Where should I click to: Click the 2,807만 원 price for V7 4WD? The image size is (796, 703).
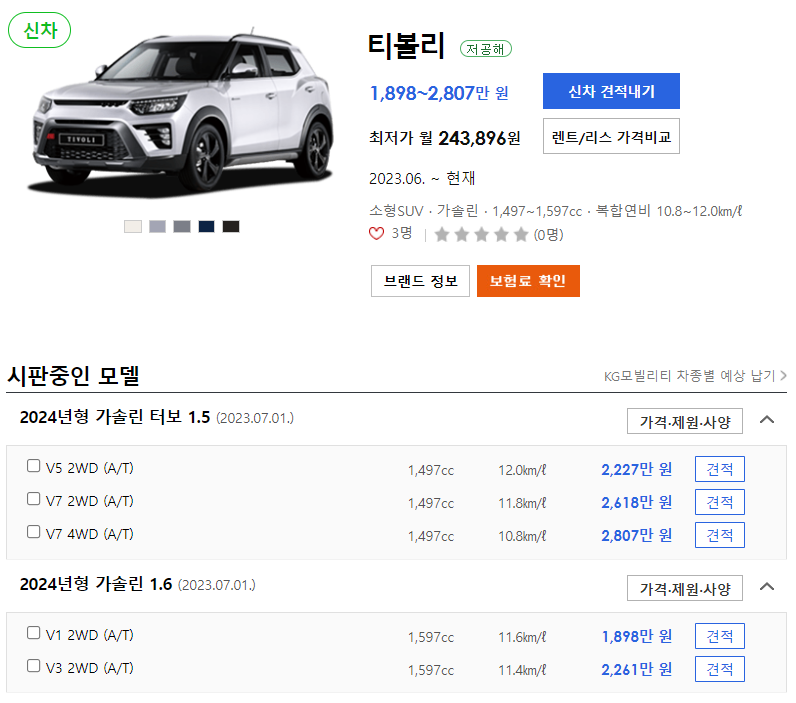click(x=637, y=535)
